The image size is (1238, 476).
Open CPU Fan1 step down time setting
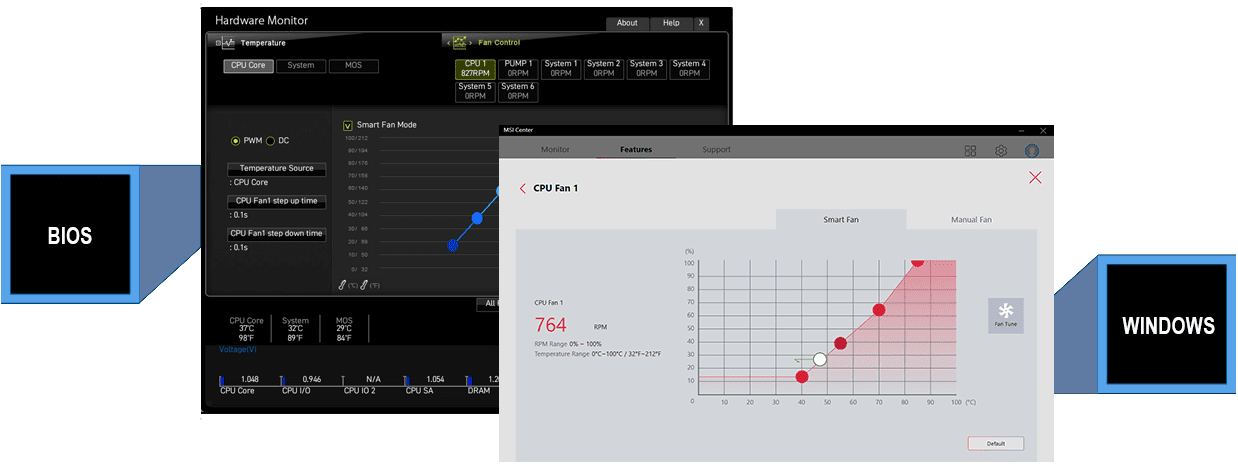(276, 234)
